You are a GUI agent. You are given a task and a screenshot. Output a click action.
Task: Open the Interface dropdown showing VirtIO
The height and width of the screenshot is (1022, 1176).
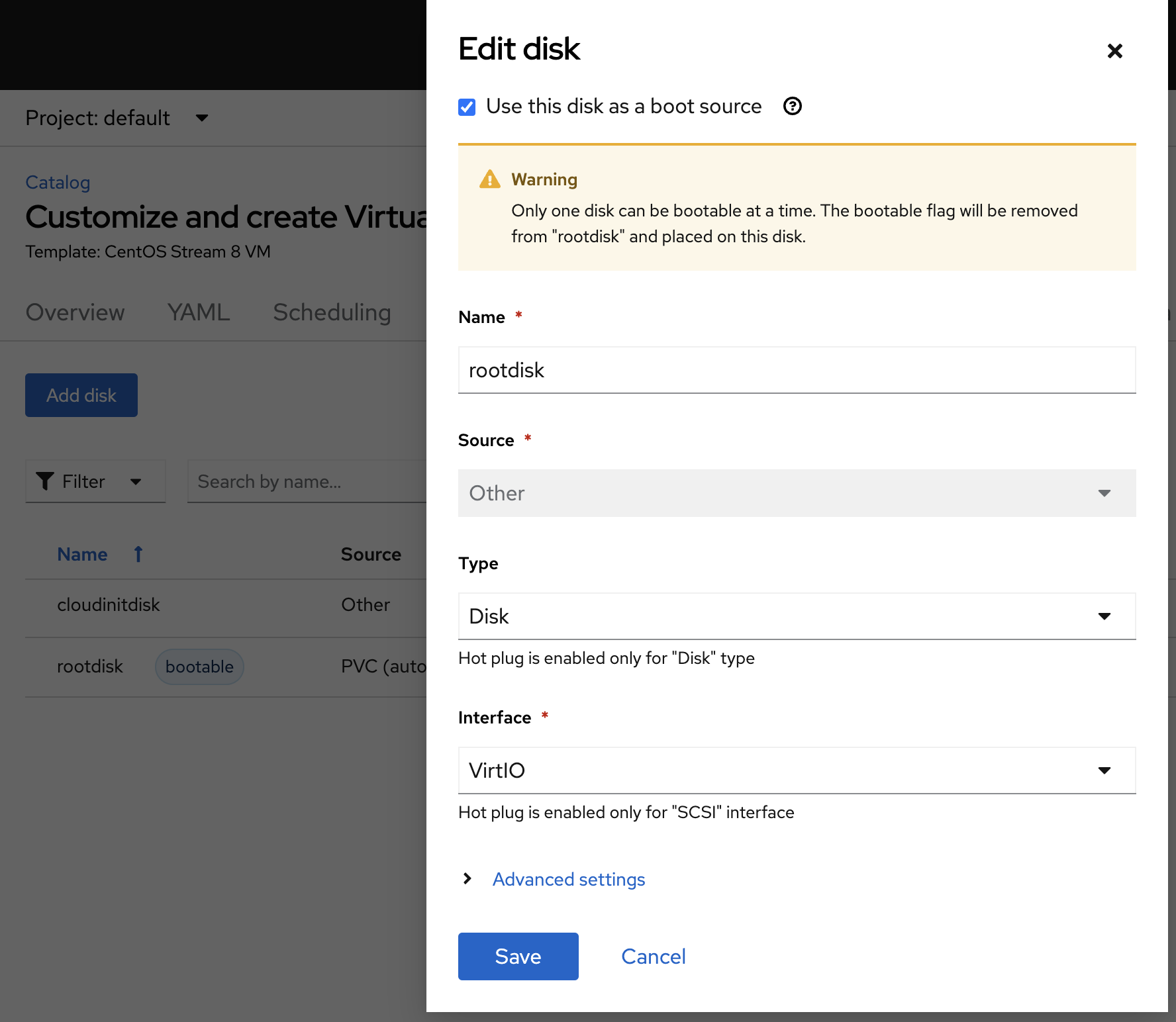tap(797, 770)
